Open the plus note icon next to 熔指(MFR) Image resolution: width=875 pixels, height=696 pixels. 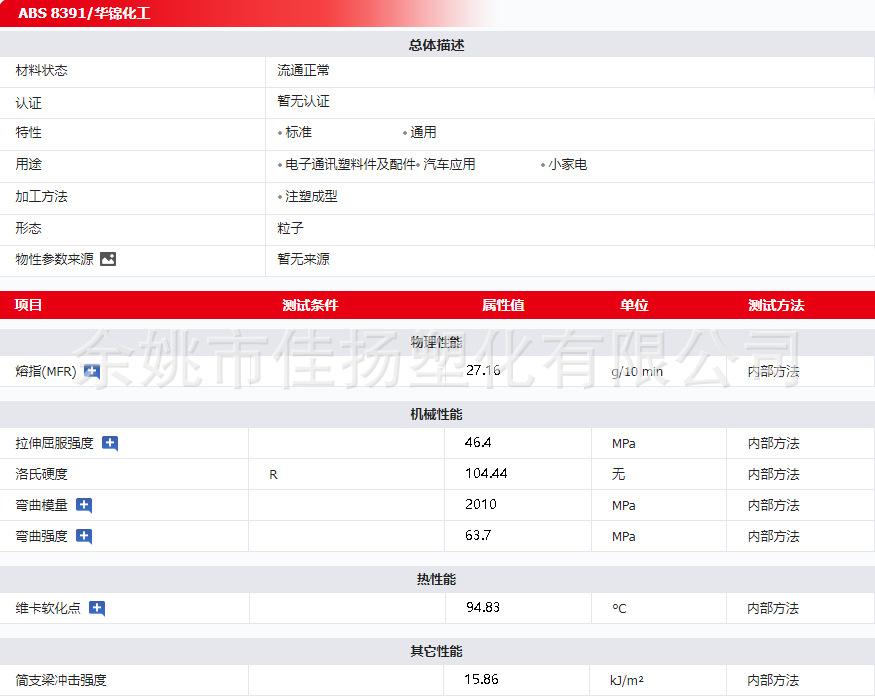[92, 371]
